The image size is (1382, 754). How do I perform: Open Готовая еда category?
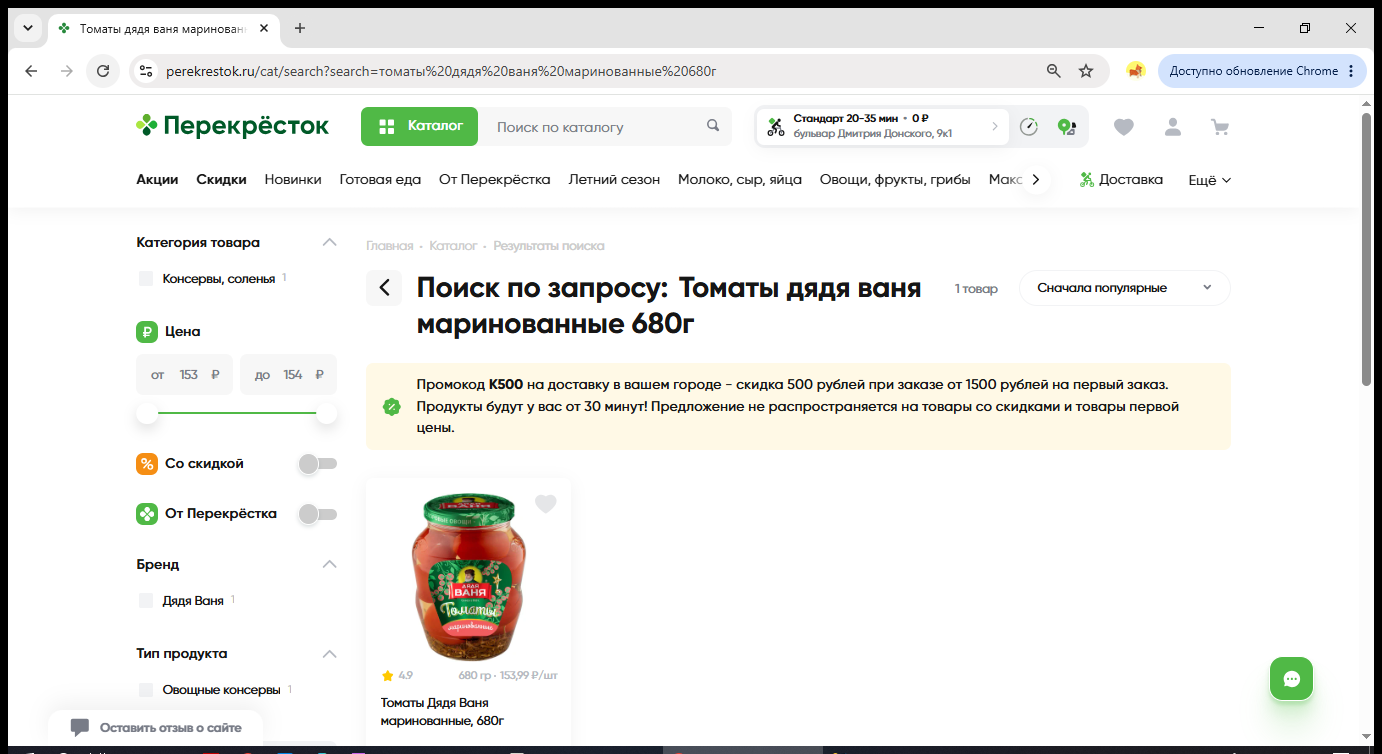click(x=380, y=180)
